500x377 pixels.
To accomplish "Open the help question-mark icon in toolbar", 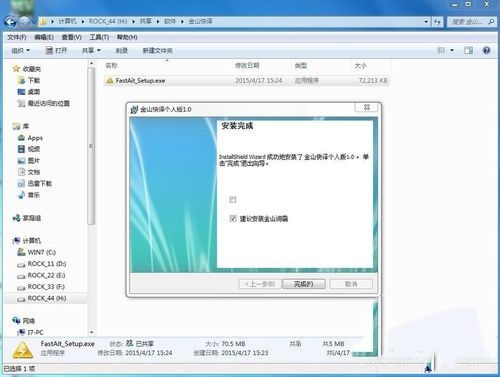I will [486, 50].
